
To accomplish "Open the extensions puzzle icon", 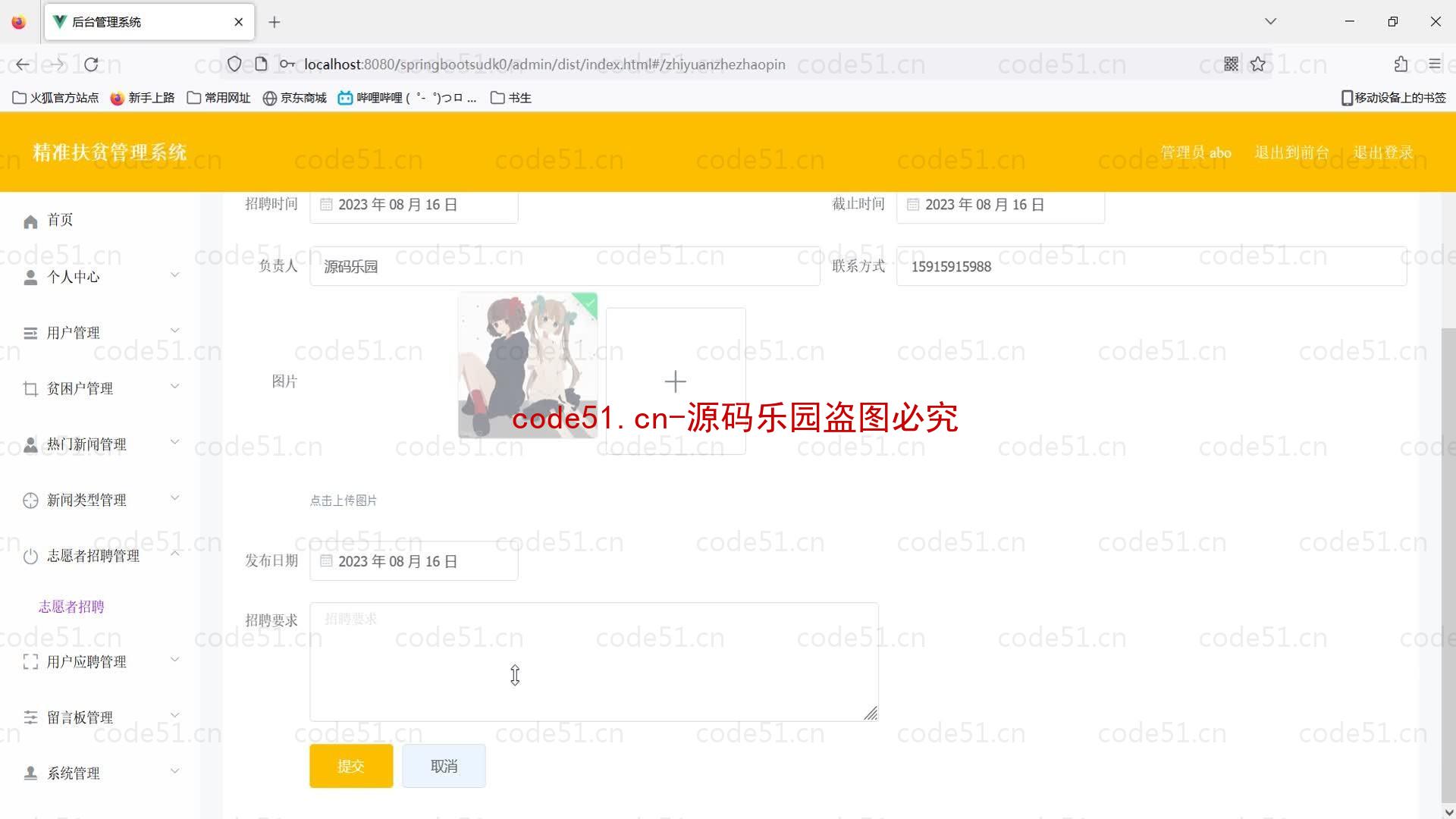I will coord(1401,64).
